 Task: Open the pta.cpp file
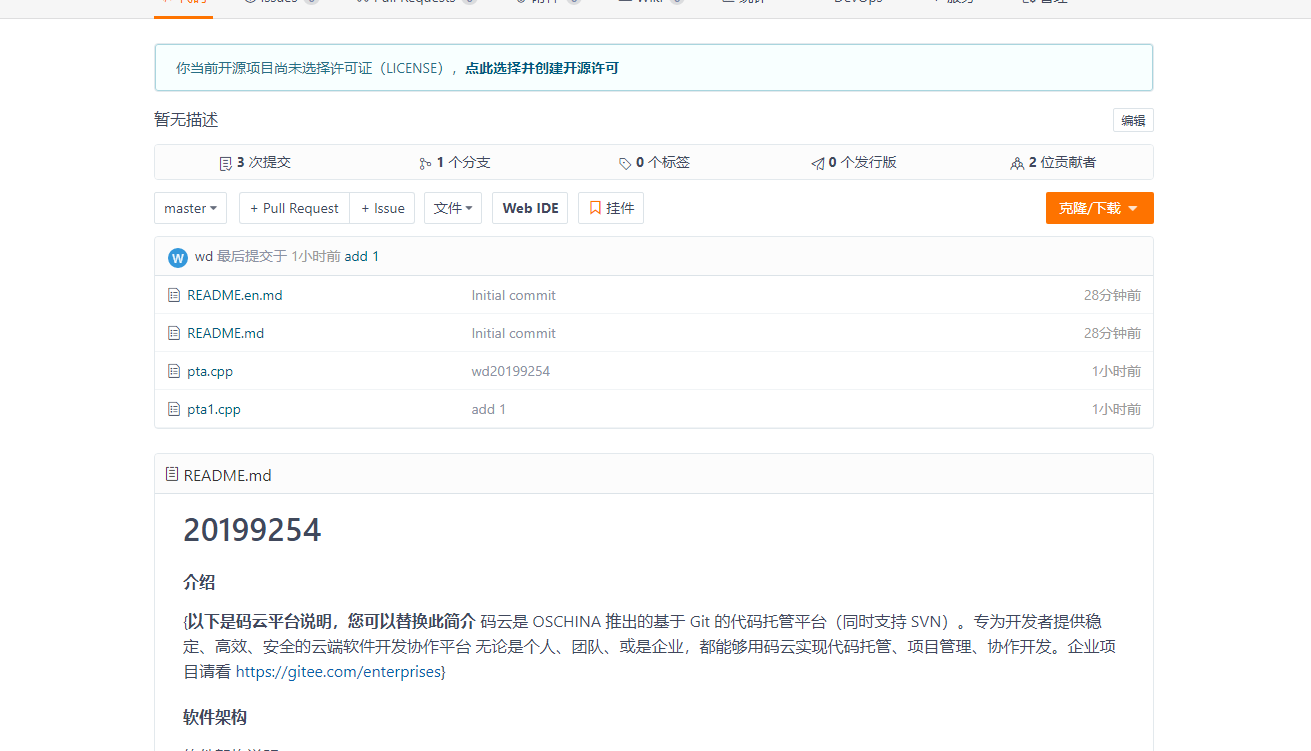[210, 371]
